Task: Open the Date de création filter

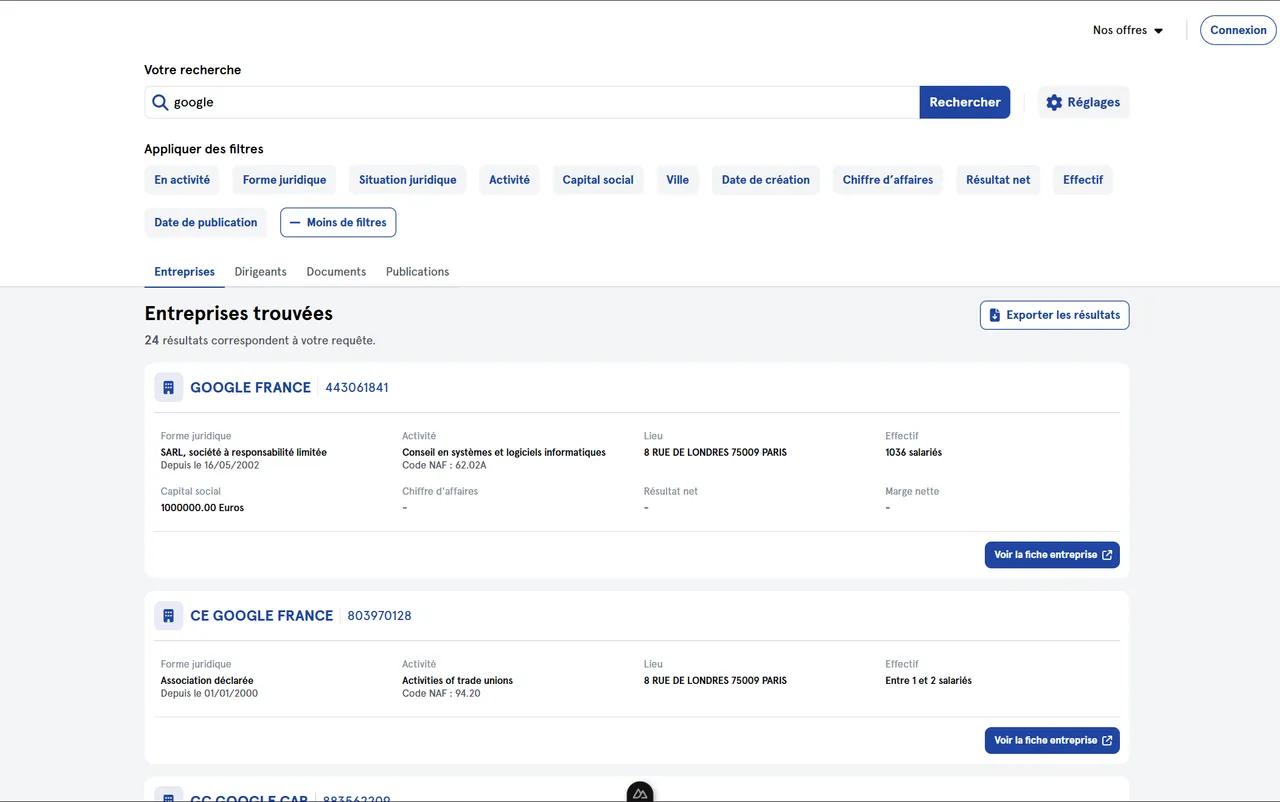Action: pyautogui.click(x=766, y=180)
